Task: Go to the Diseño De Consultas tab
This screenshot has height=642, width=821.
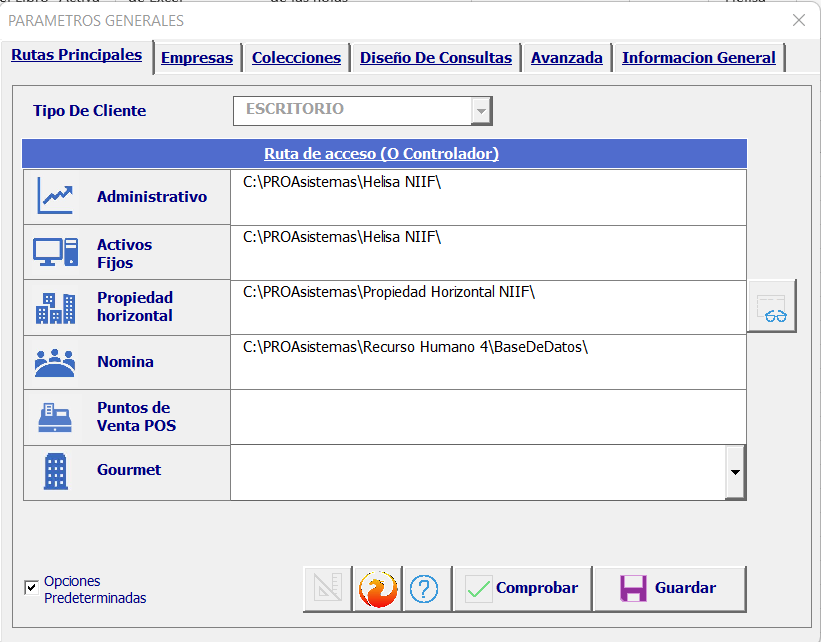Action: click(436, 58)
